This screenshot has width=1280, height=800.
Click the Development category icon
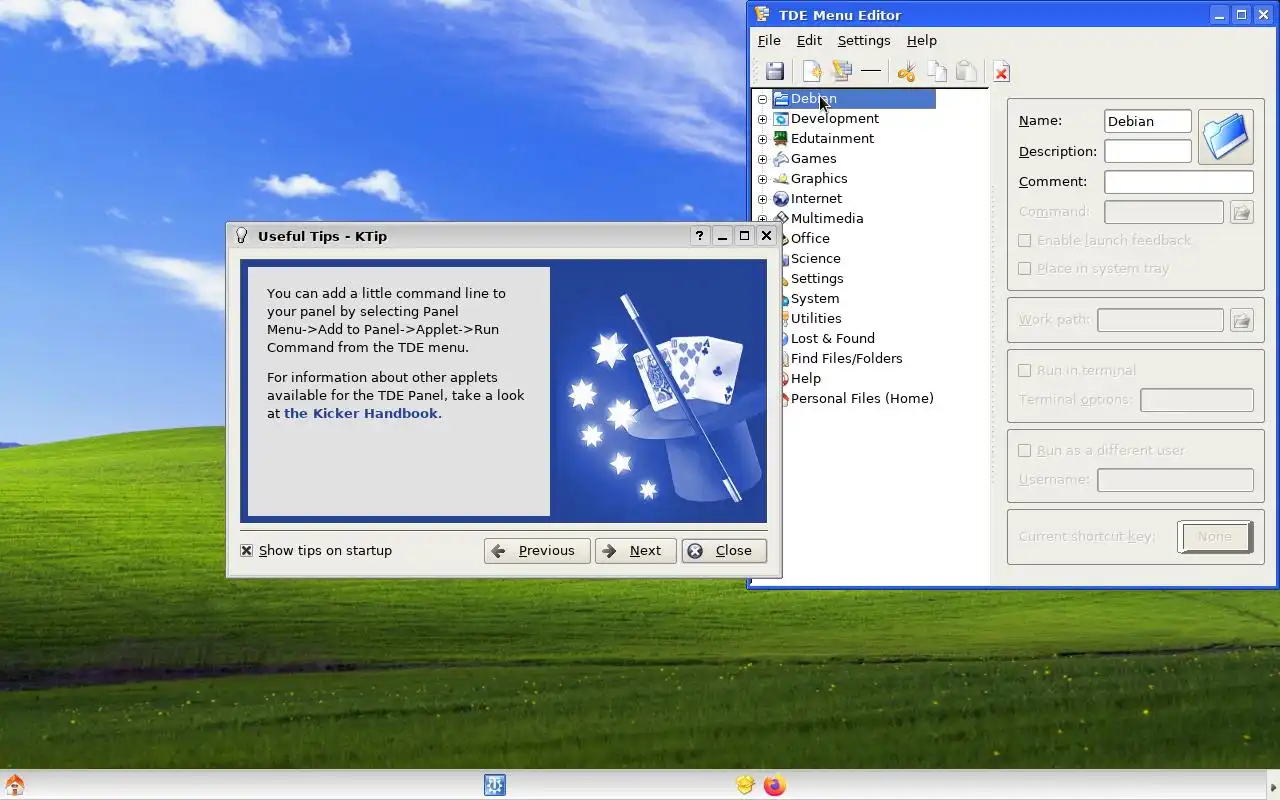781,119
